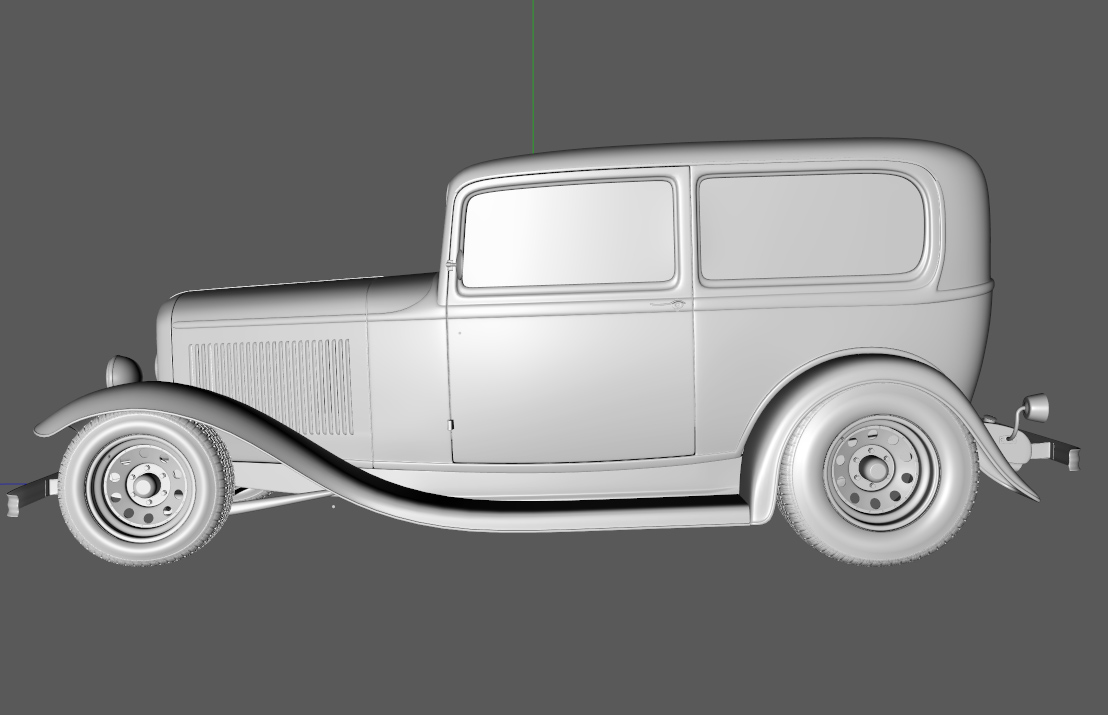Click the rear quarter window

click(x=810, y=225)
